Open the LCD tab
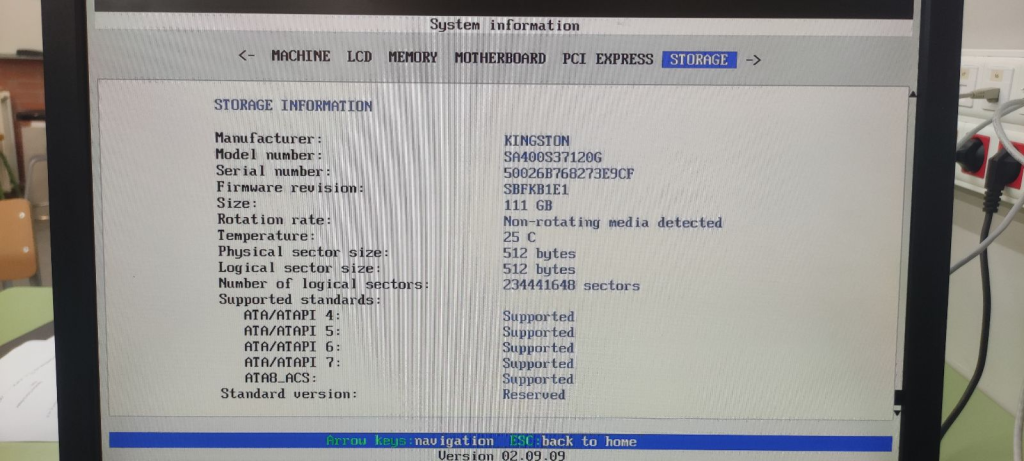1024x461 pixels. (359, 57)
